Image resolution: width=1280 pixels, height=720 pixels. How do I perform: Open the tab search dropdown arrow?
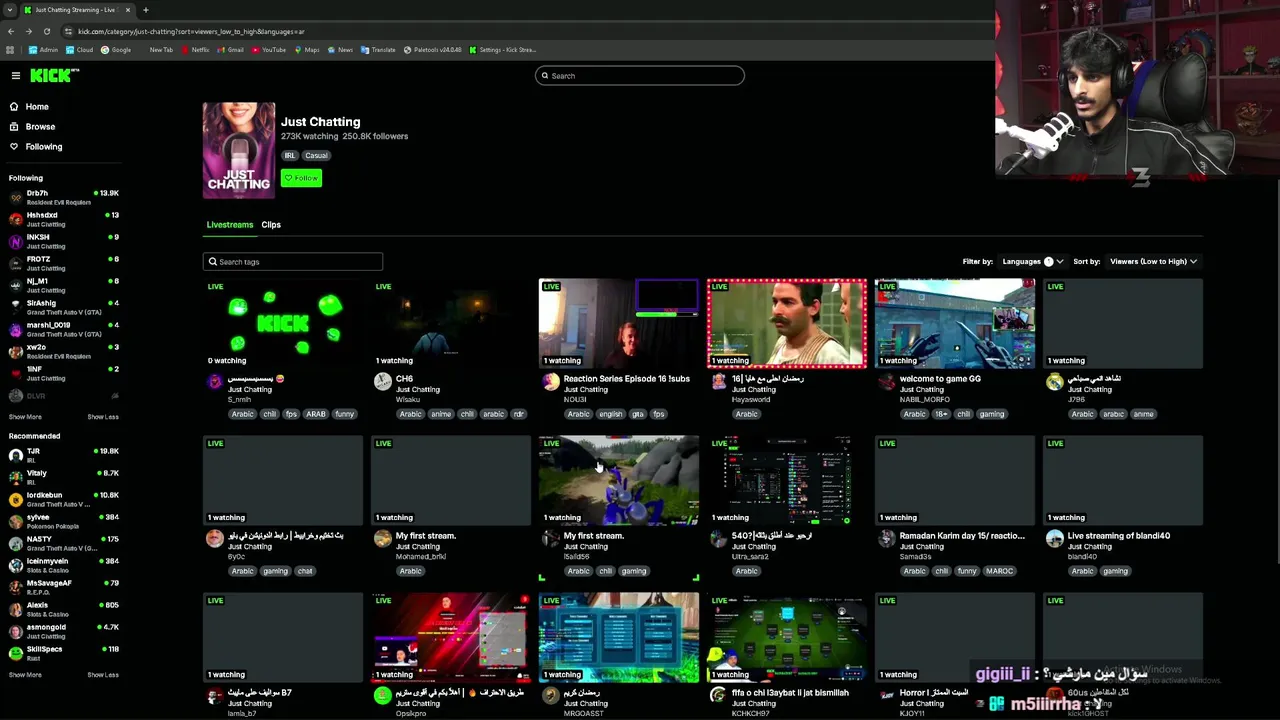(x=9, y=10)
